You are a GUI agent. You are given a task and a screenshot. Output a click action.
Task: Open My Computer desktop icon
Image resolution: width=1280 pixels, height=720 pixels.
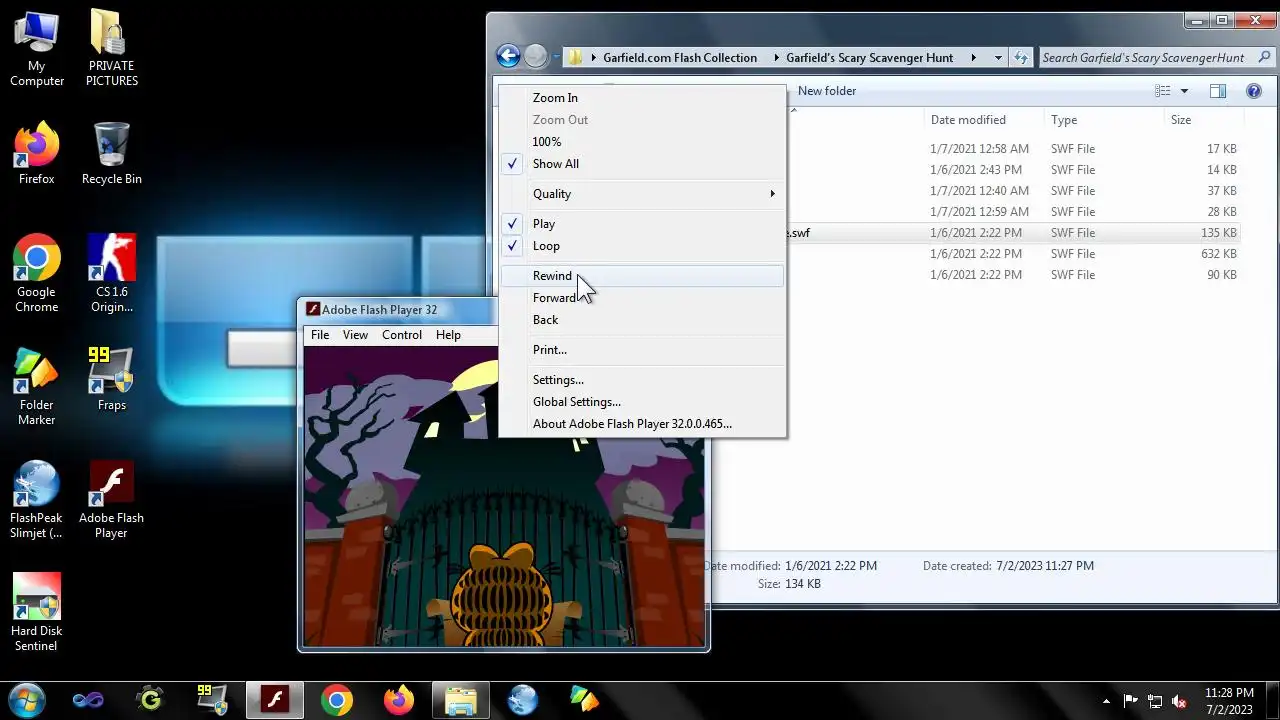37,48
